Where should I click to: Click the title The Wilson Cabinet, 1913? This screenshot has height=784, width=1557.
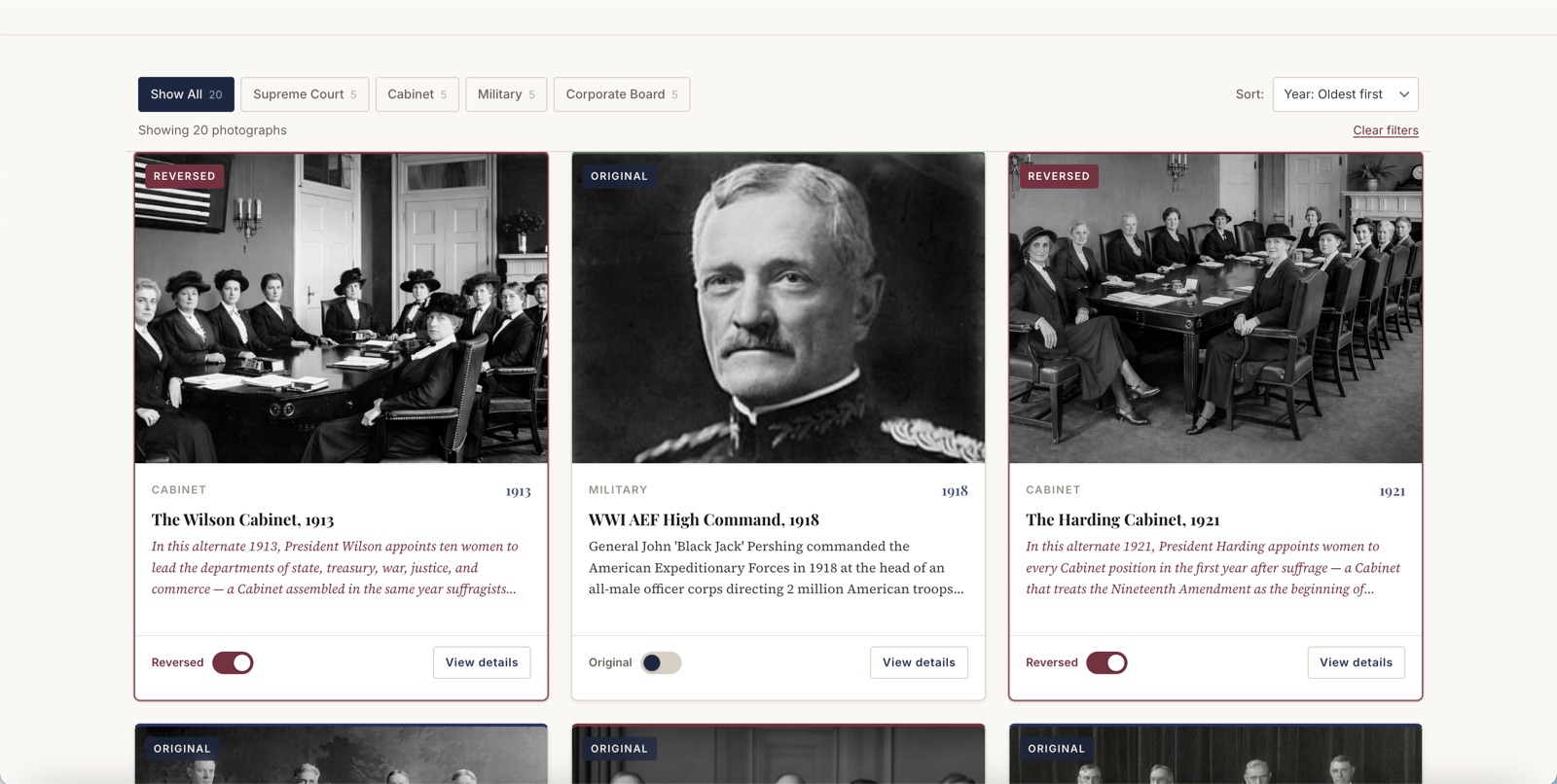[x=243, y=520]
